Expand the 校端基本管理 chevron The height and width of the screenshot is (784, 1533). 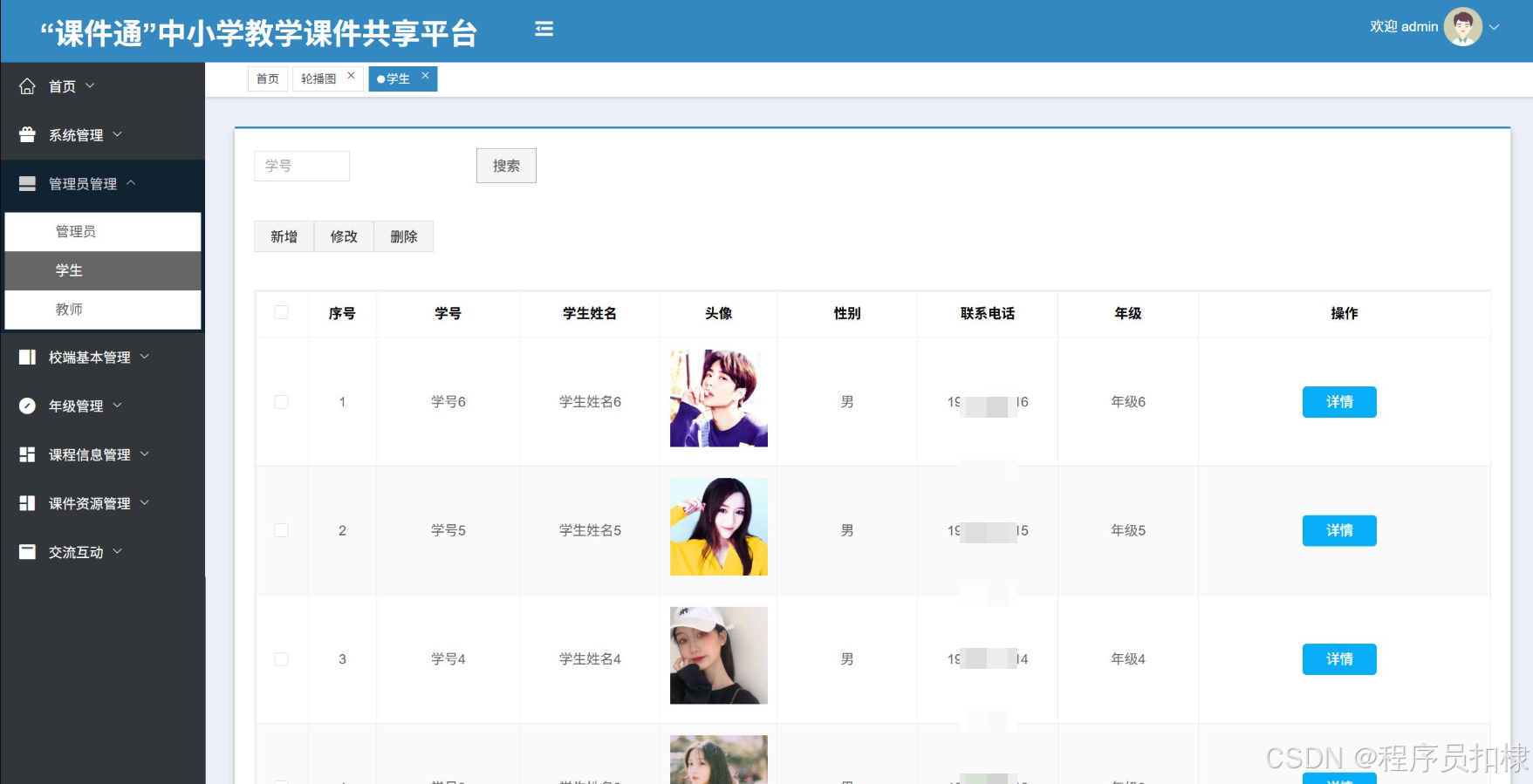coord(145,356)
